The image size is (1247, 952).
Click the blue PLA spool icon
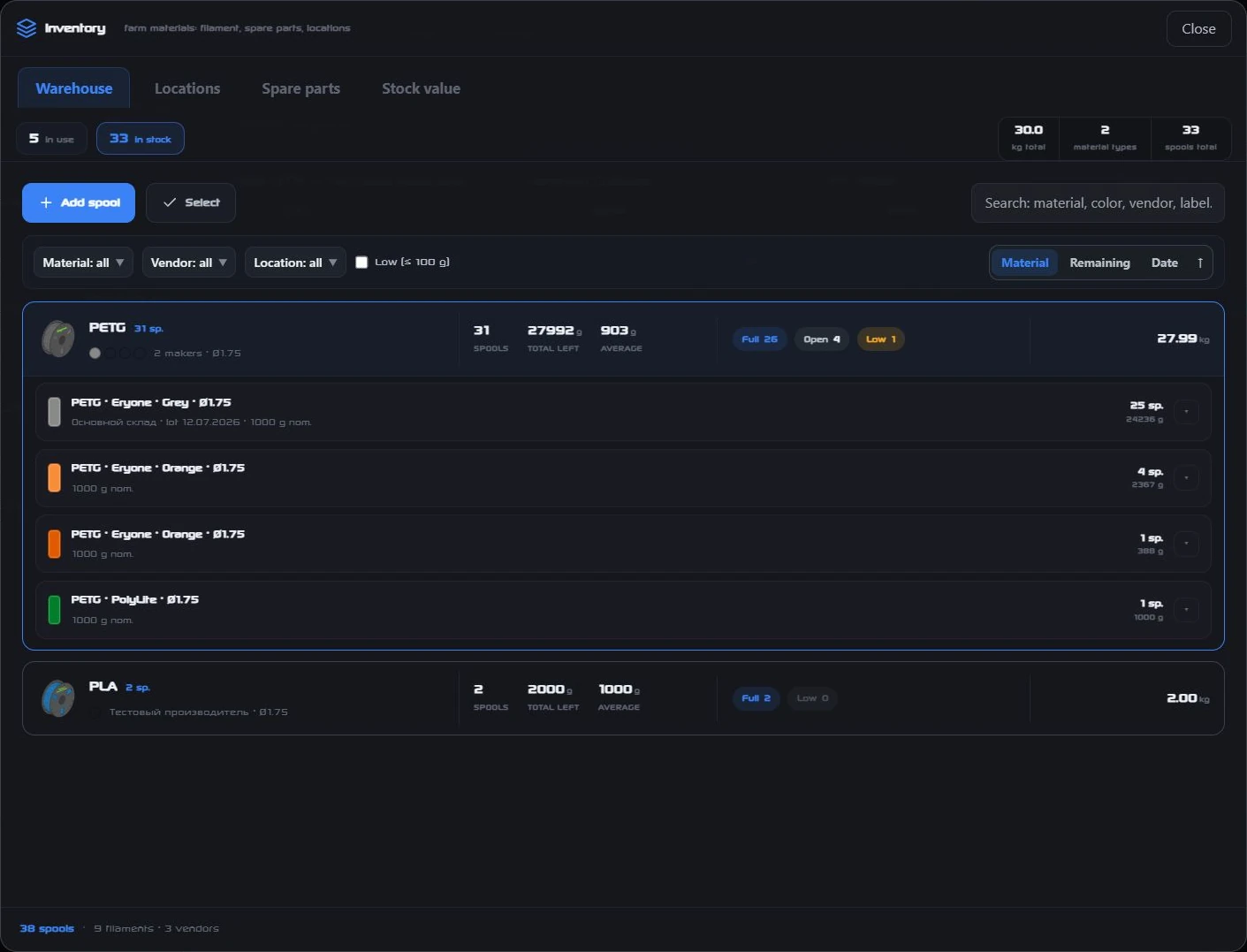[58, 698]
